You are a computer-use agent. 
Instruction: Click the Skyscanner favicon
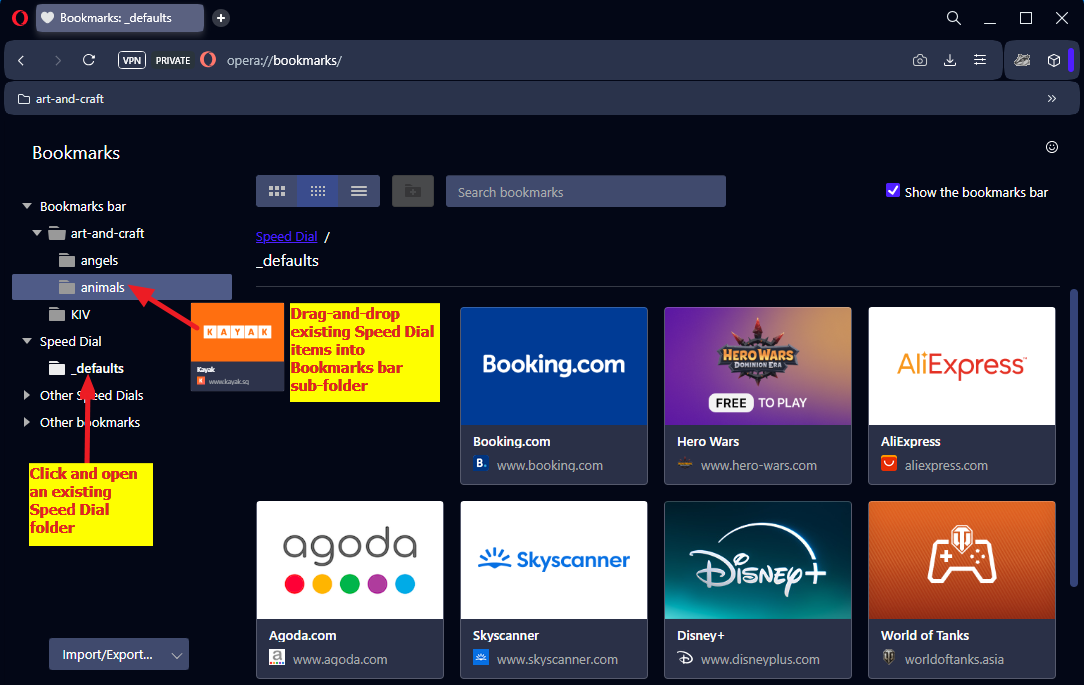pyautogui.click(x=481, y=657)
